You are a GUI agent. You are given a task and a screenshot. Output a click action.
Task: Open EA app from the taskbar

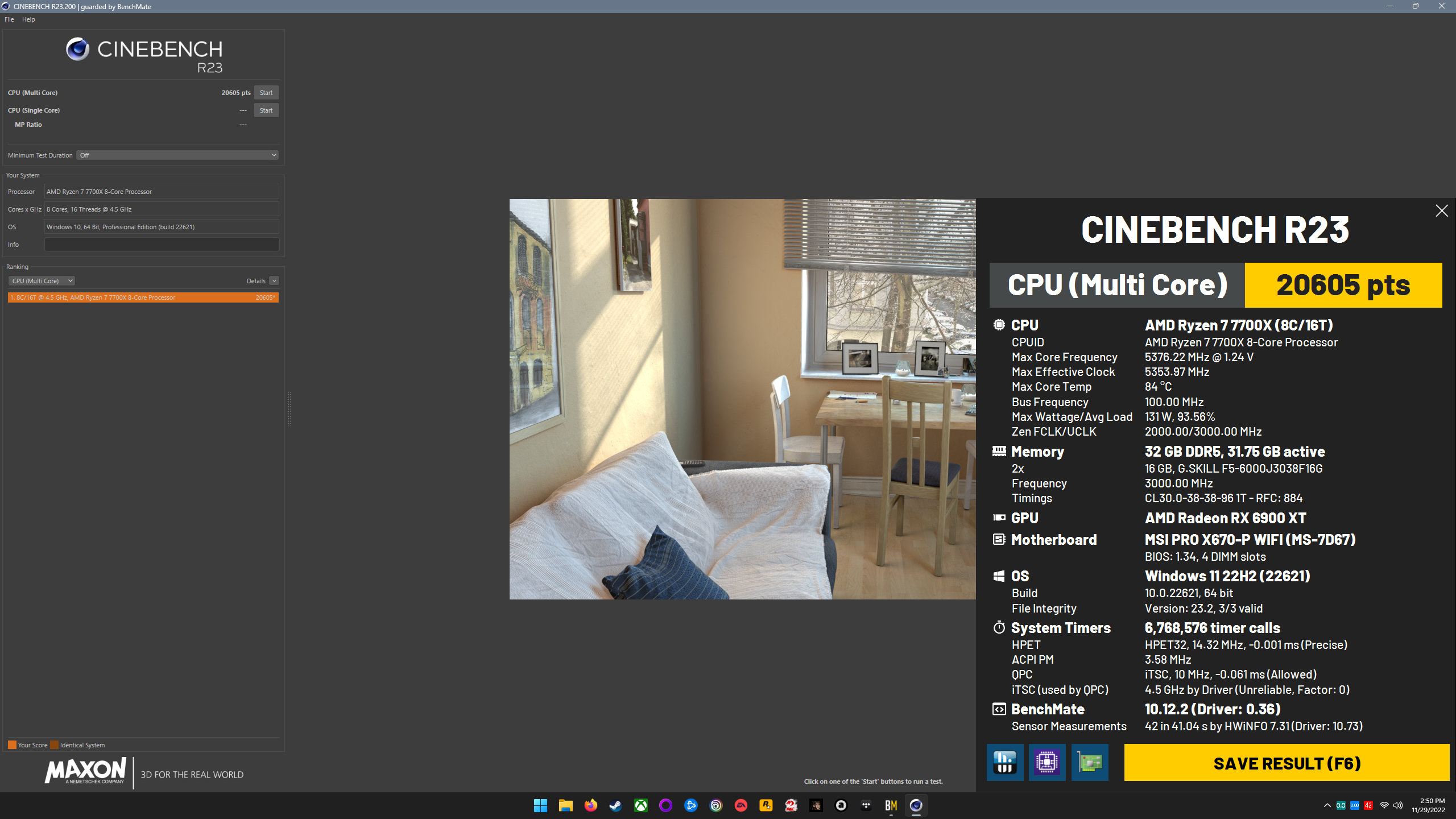741,805
